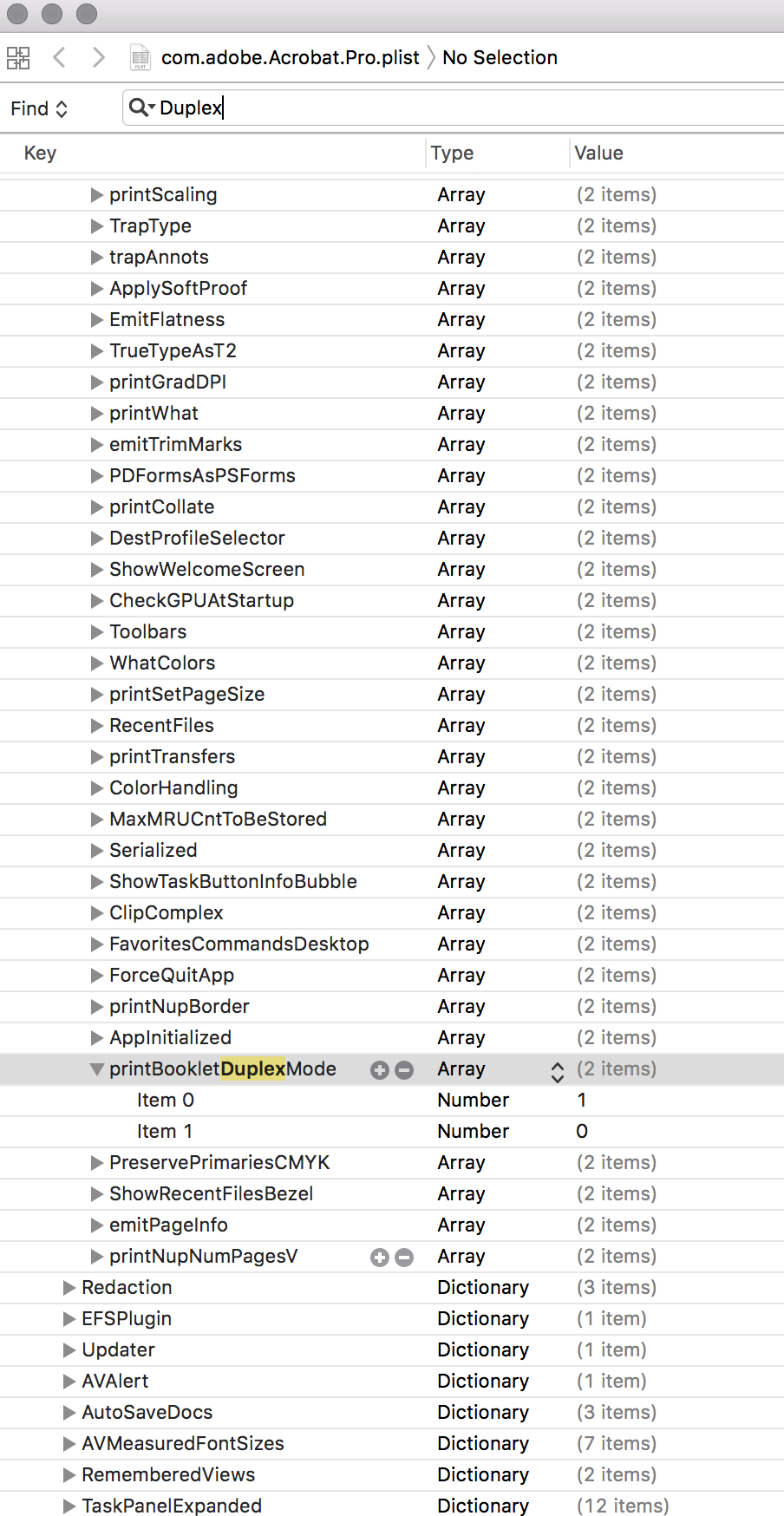Select the PDFormsAsPSForms key

(202, 475)
